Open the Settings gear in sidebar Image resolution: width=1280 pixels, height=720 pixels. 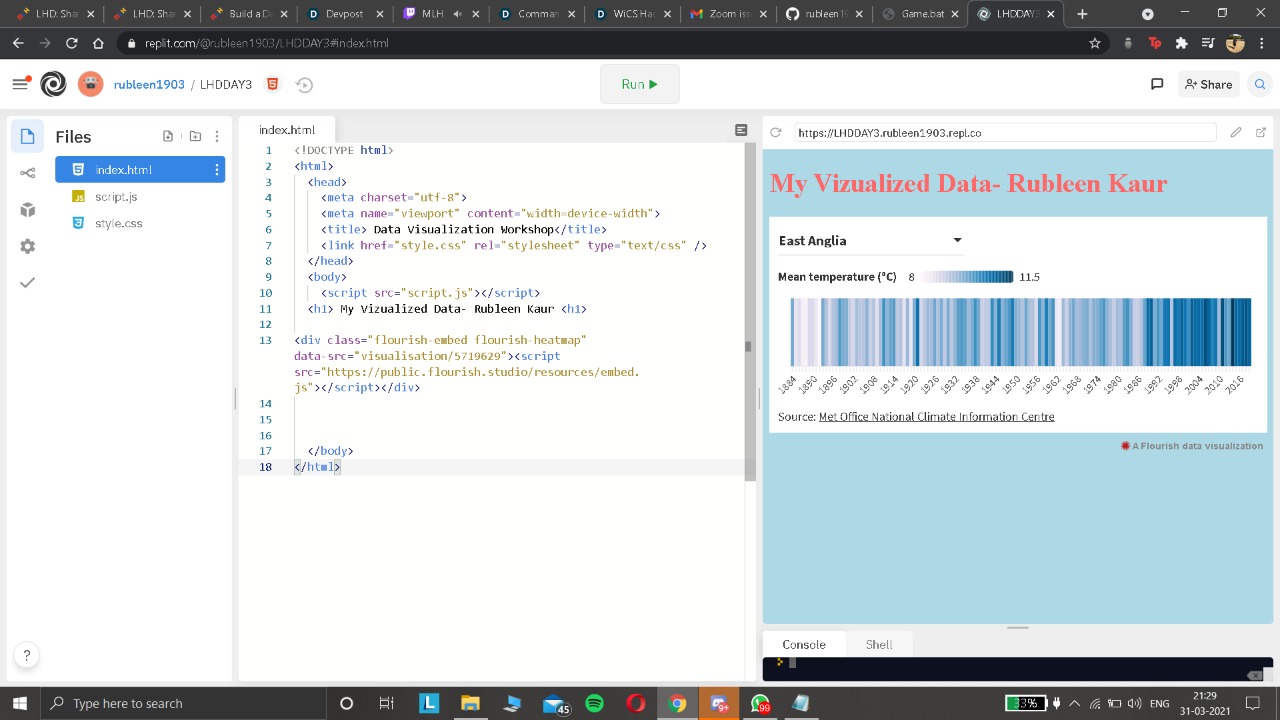(x=27, y=246)
